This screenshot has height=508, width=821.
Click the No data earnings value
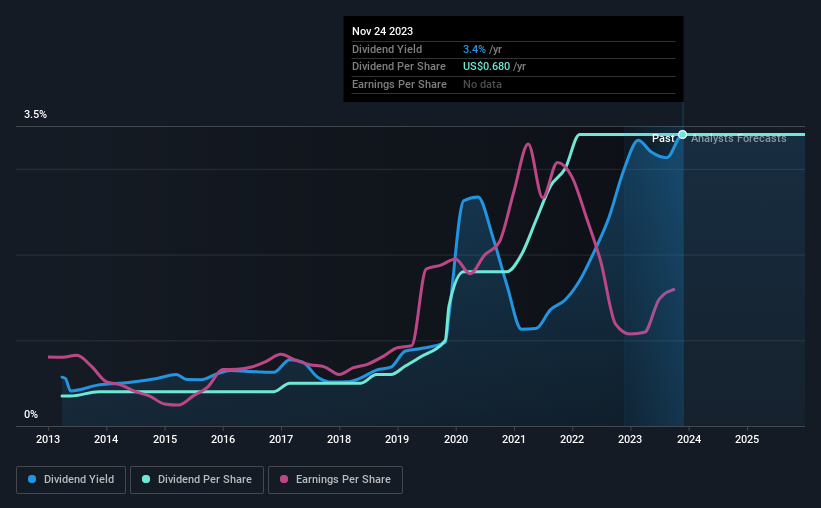pos(482,84)
